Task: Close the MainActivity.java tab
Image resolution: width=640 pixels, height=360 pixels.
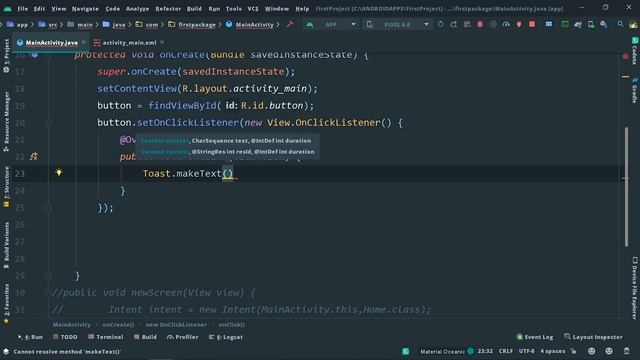Action: click(84, 42)
